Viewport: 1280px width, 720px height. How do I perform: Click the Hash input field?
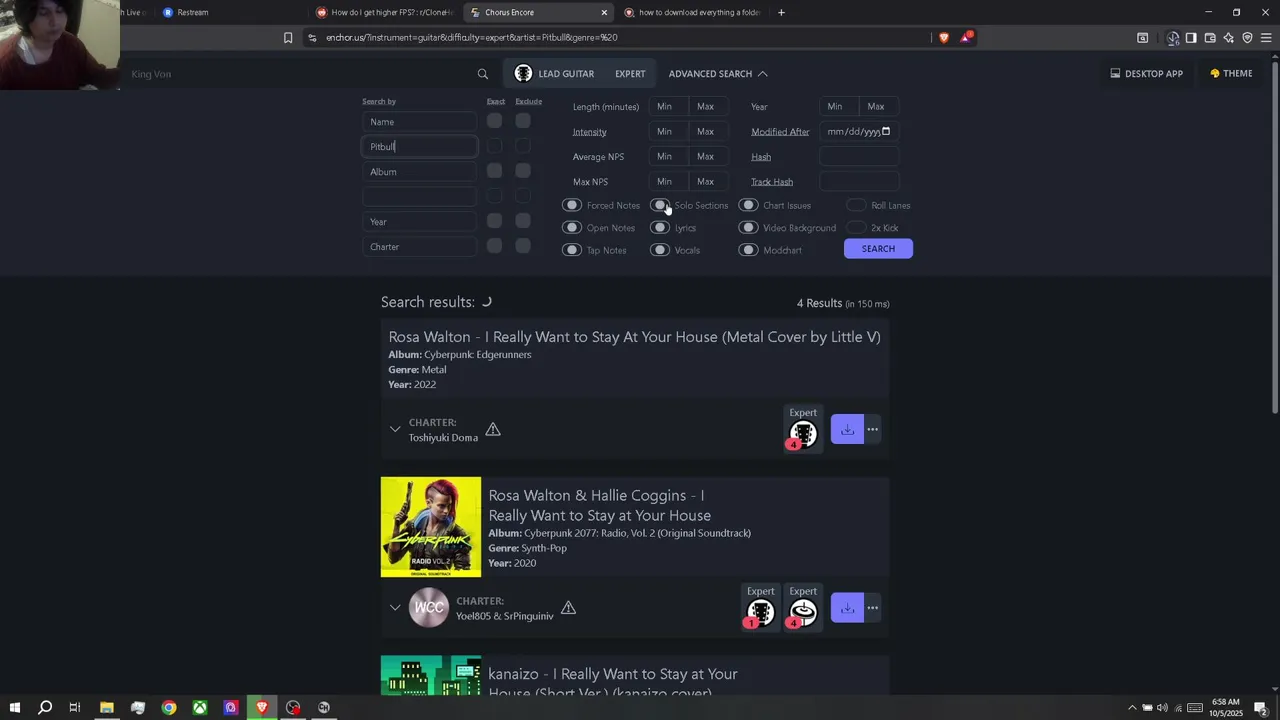tap(859, 157)
